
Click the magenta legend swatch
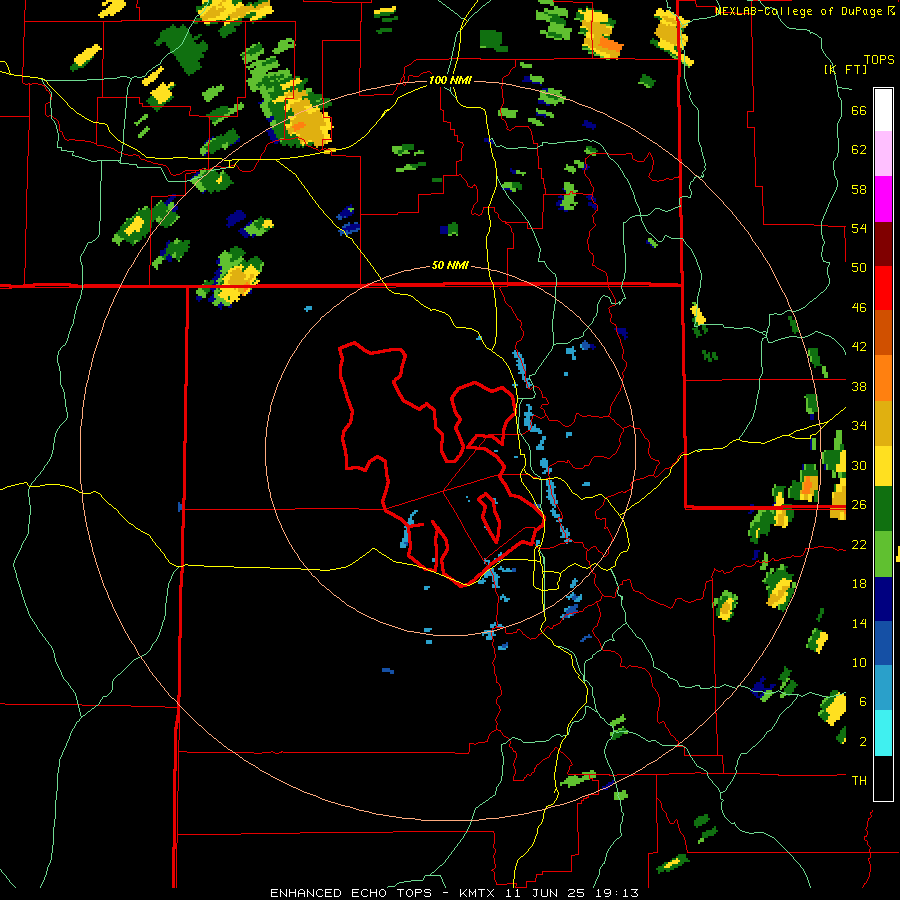point(883,199)
